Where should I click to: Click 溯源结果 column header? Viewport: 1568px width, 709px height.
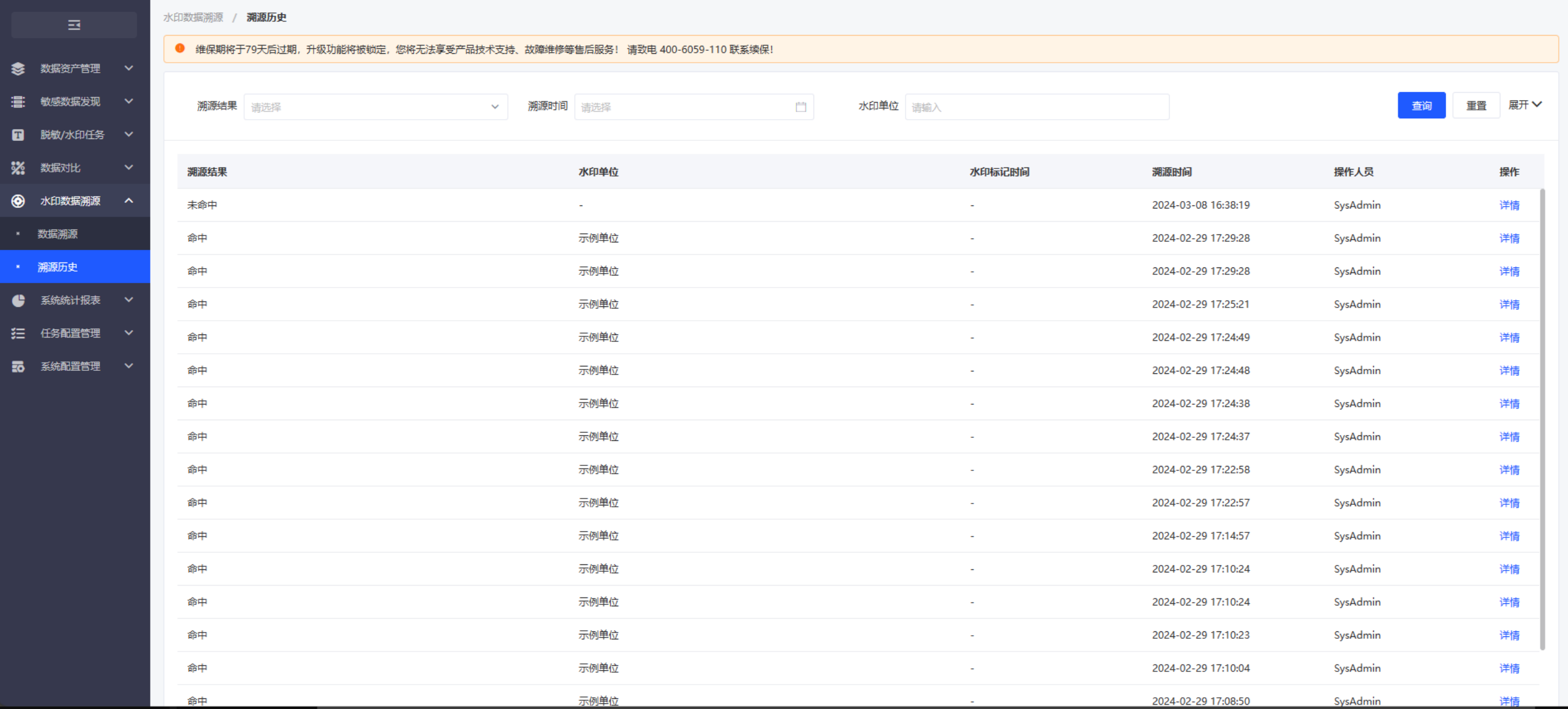(207, 172)
